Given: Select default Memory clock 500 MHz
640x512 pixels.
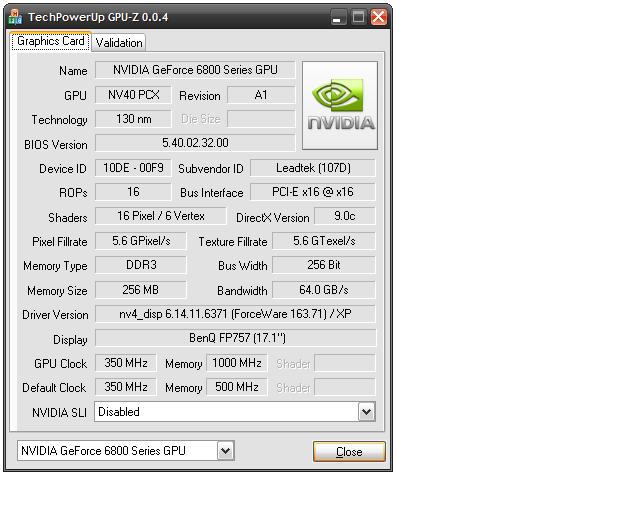Looking at the screenshot, I should [x=237, y=387].
